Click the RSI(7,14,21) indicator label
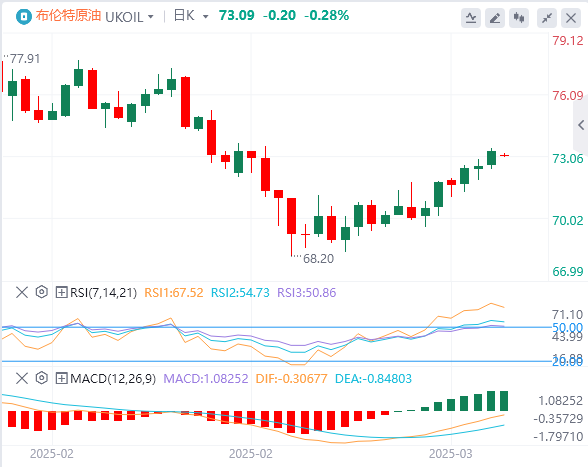The height and width of the screenshot is (467, 588). 104,293
